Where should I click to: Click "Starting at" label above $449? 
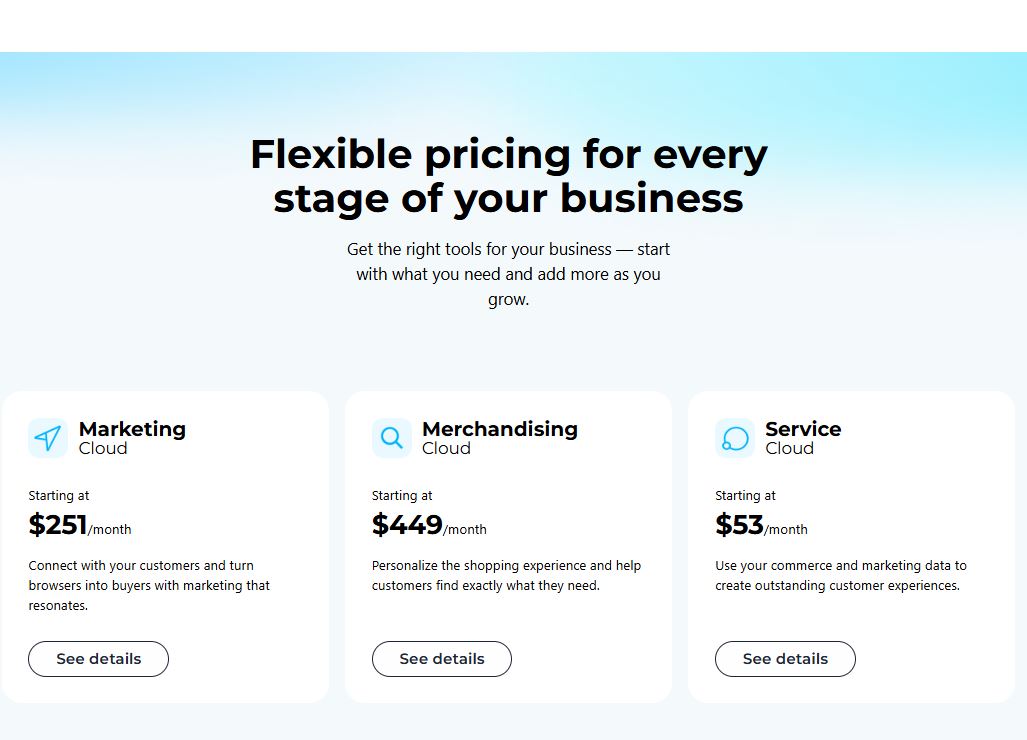(402, 495)
